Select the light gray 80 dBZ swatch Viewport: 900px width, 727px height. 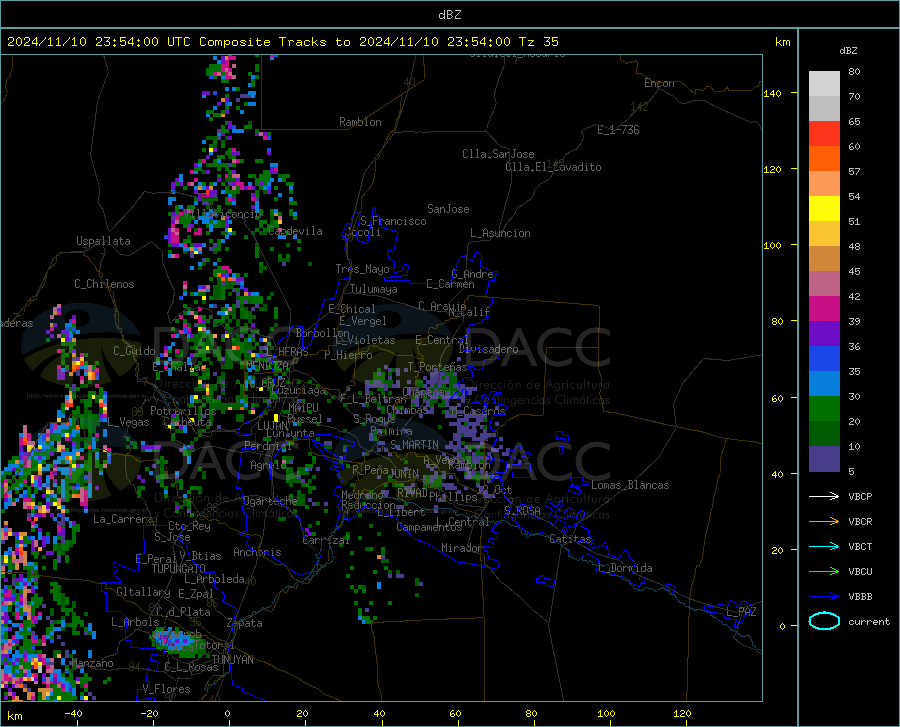[824, 84]
